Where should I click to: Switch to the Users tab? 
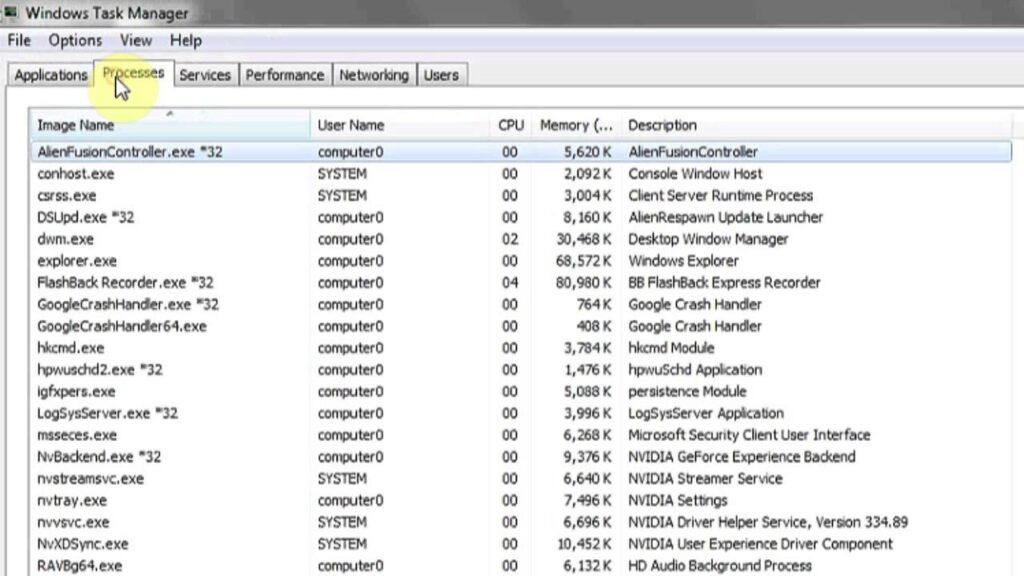[441, 75]
